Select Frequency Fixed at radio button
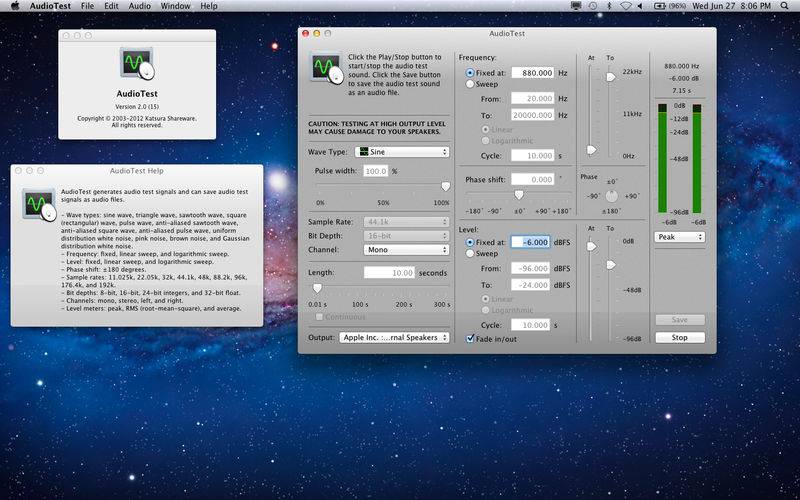 click(x=470, y=73)
